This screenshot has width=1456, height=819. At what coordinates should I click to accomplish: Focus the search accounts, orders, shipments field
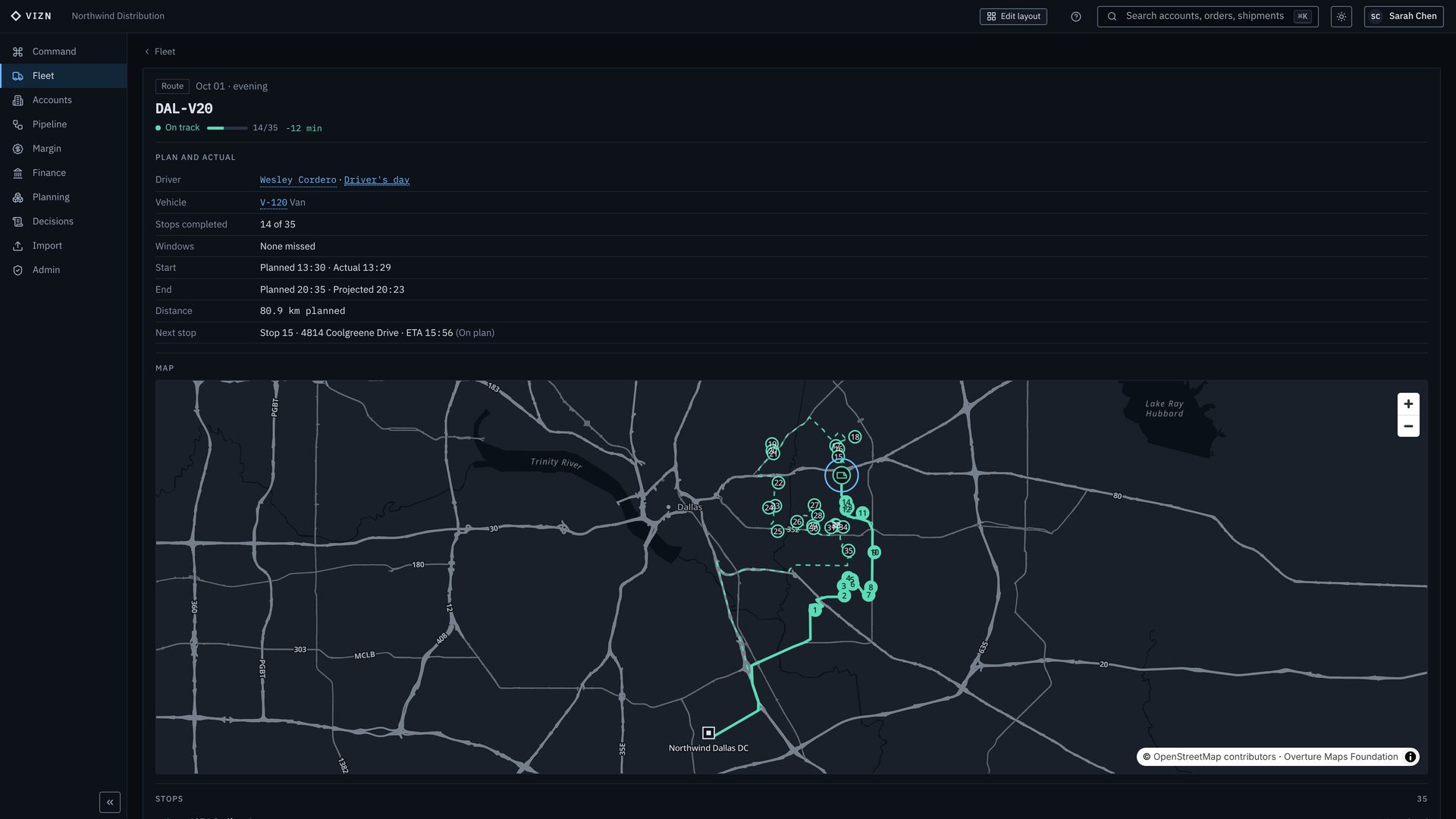[1207, 16]
